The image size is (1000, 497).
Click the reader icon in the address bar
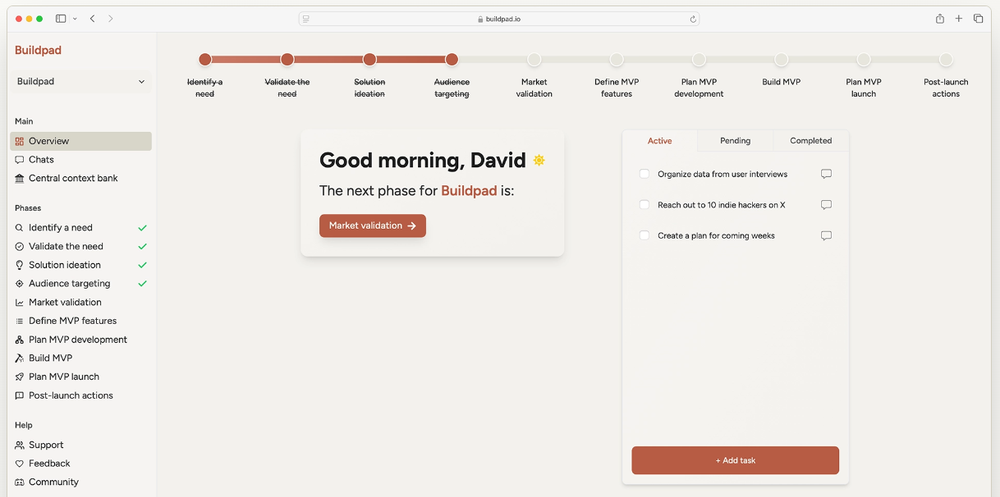306,19
